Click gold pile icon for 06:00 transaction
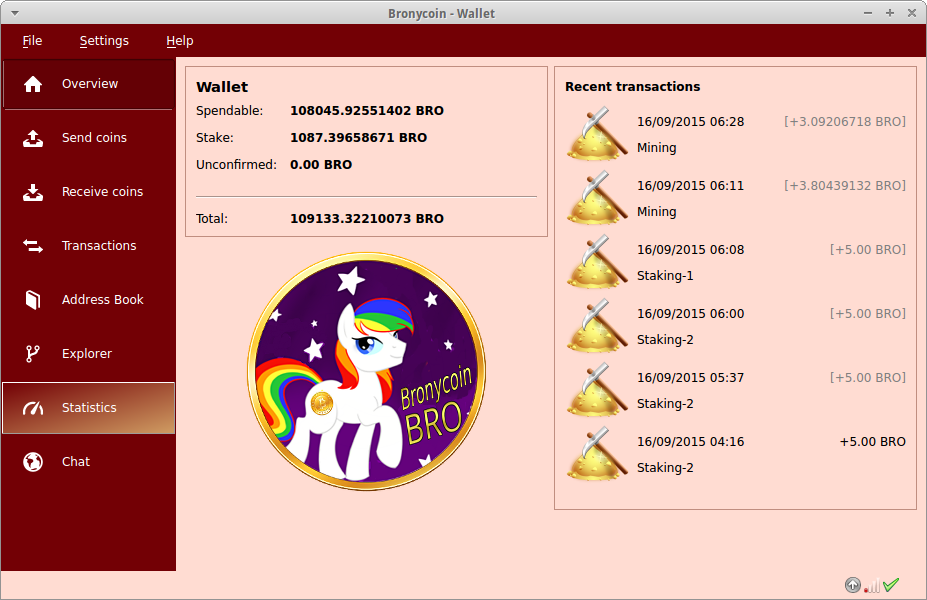Screen dimensions: 927x600 point(597,326)
